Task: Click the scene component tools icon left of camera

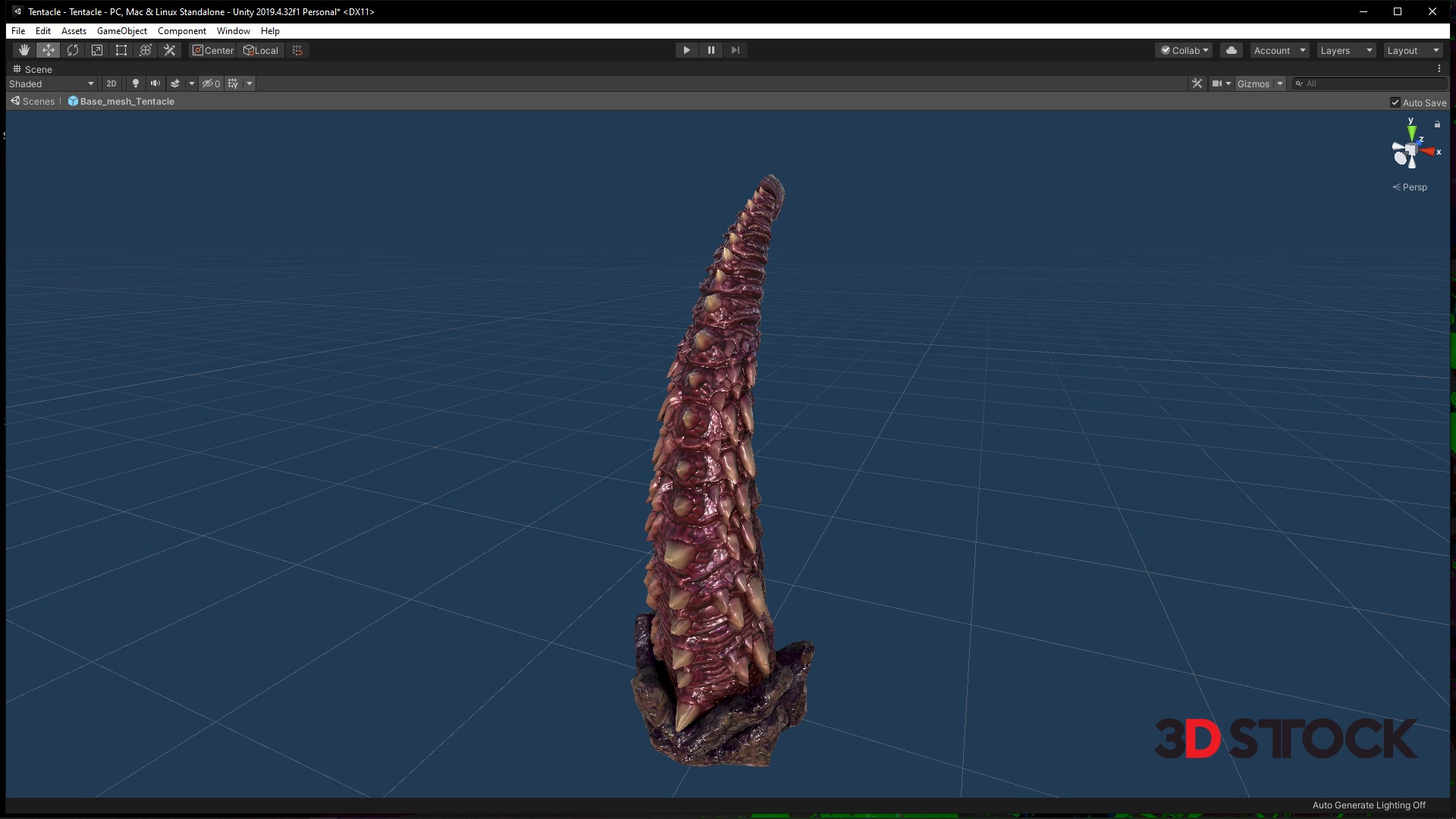Action: (x=1197, y=83)
